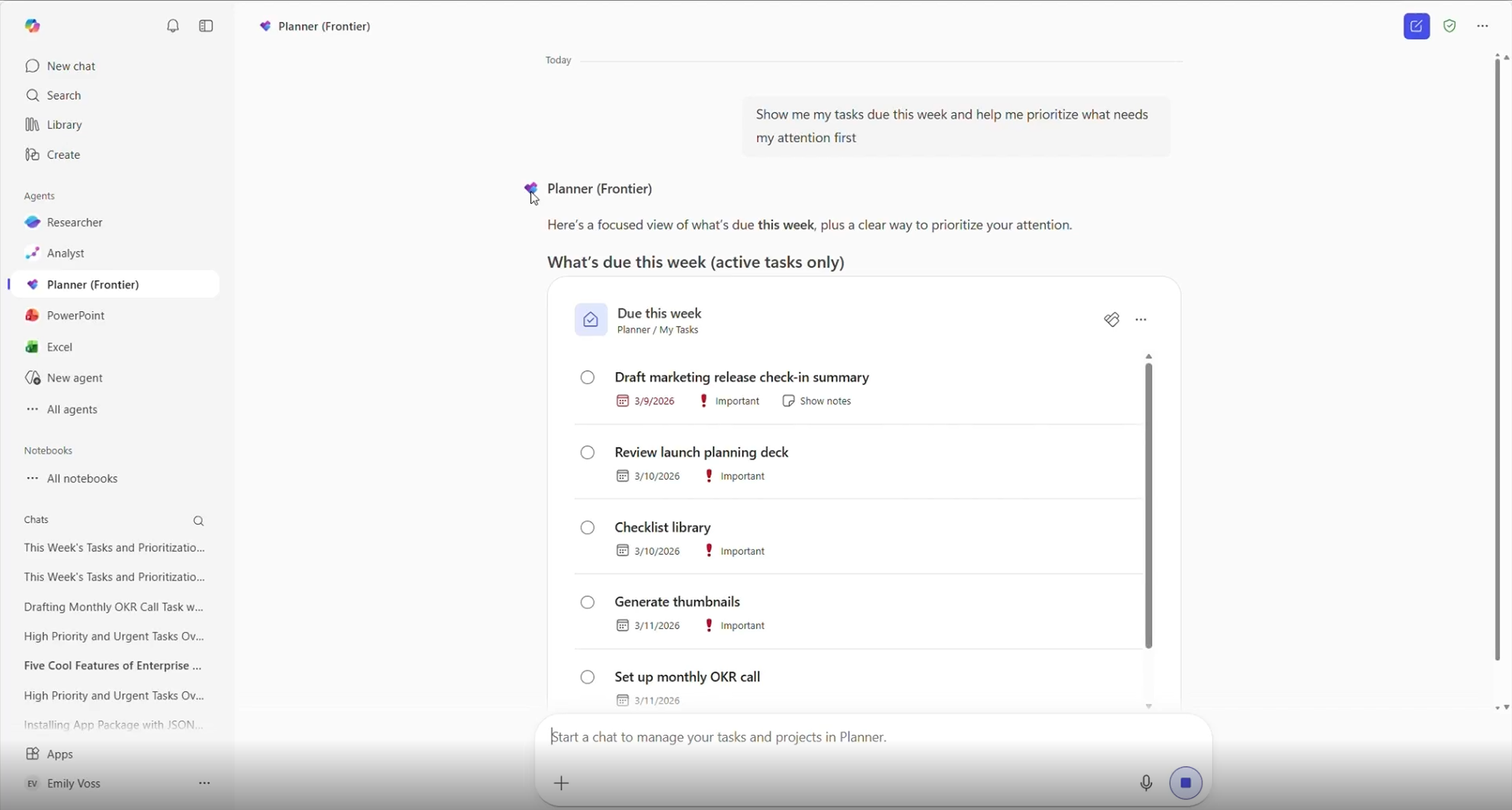Click the Due this week card icon
The width and height of the screenshot is (1512, 810).
point(591,319)
